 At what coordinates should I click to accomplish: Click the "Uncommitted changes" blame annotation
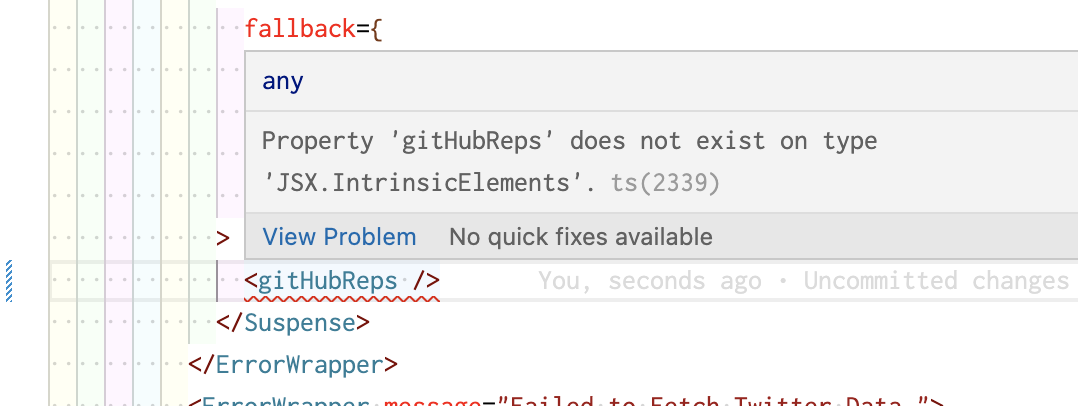pos(936,281)
